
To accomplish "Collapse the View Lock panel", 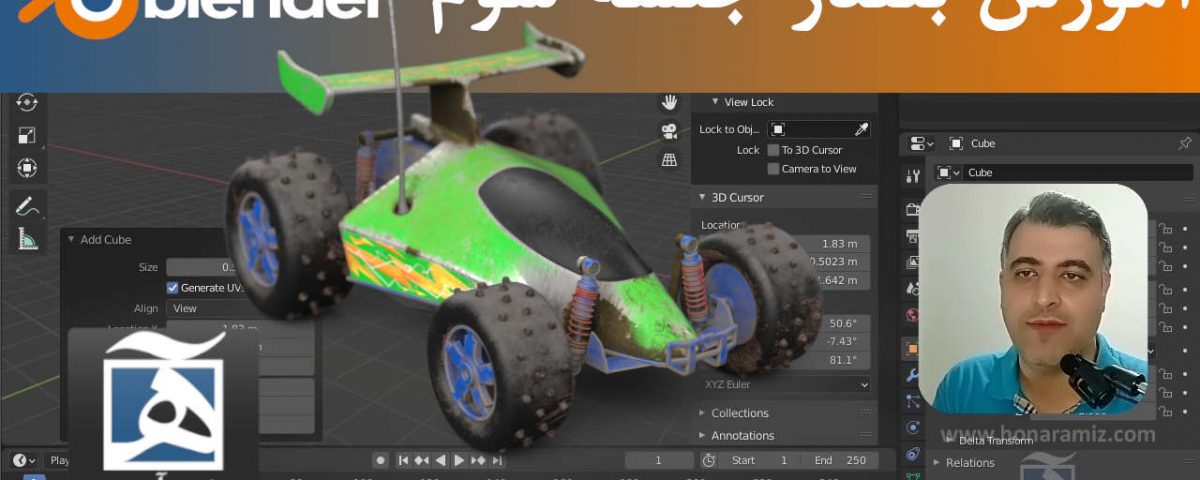I will point(715,102).
